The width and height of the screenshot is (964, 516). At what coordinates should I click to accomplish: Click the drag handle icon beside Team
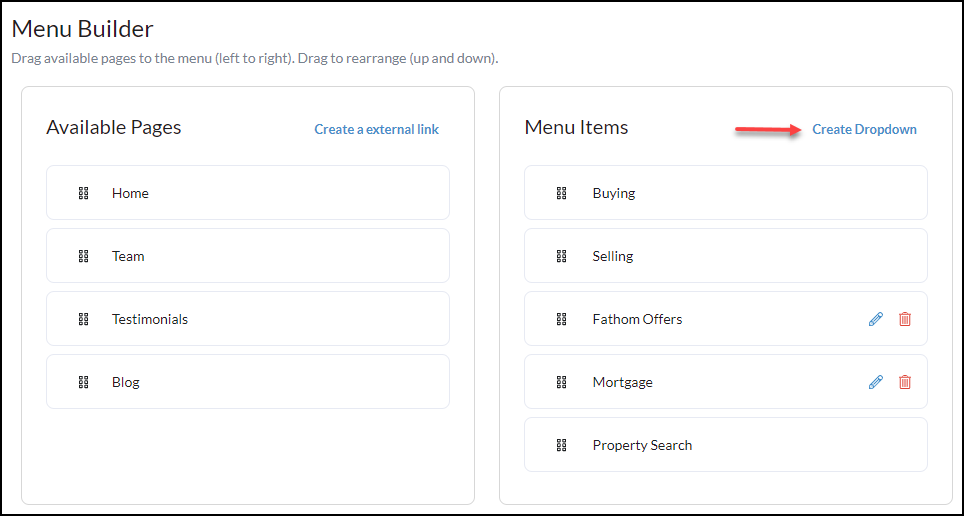pyautogui.click(x=84, y=256)
